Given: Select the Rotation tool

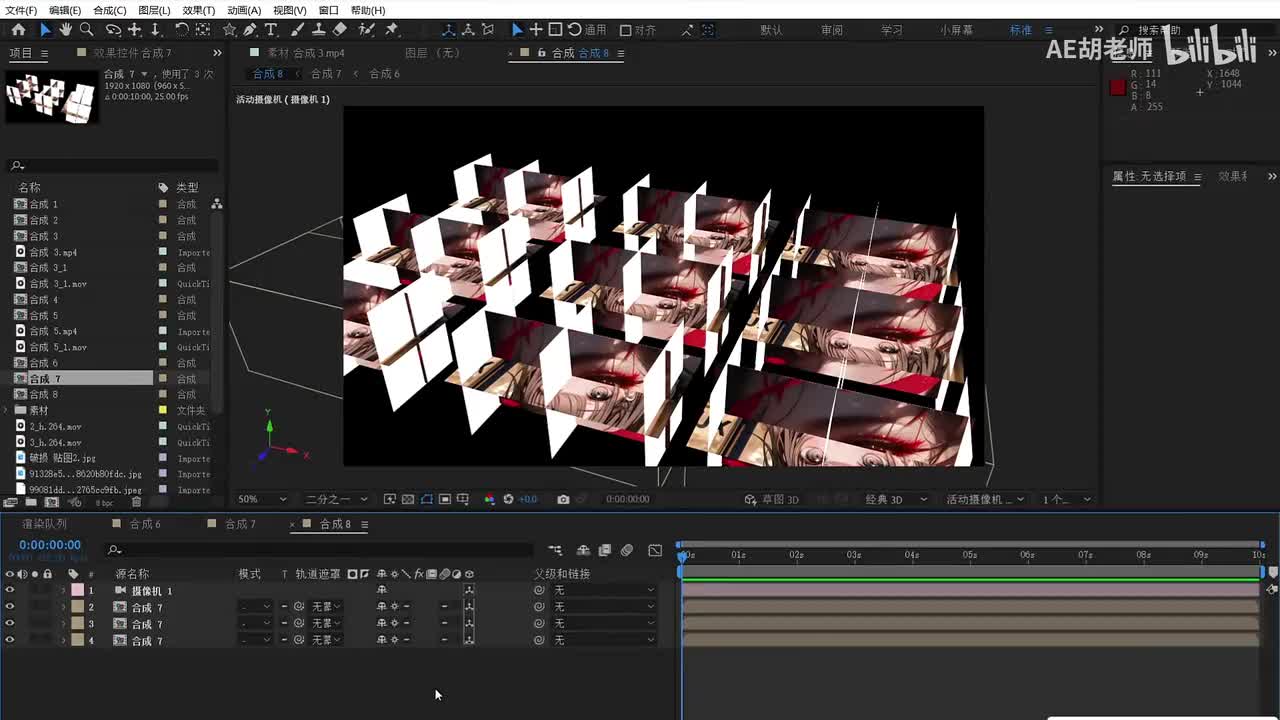Looking at the screenshot, I should [181, 30].
